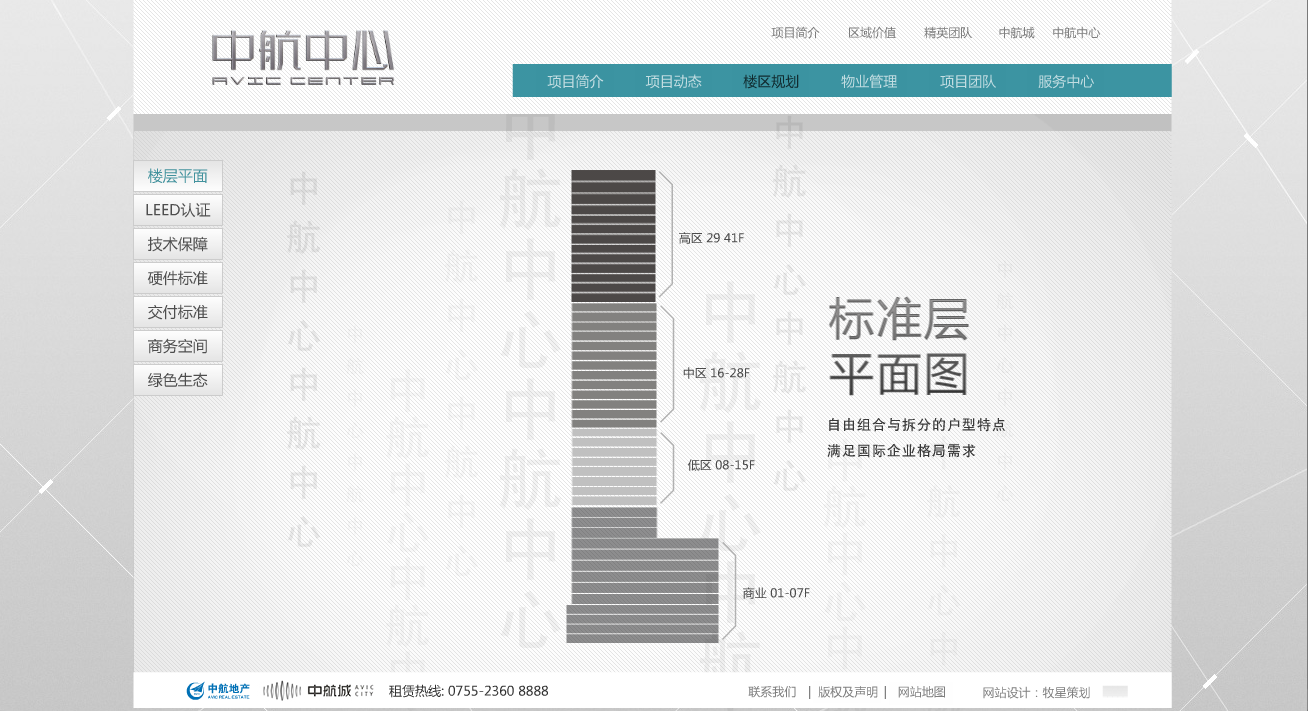Click the small gray box beside 牧星策划

click(1115, 691)
